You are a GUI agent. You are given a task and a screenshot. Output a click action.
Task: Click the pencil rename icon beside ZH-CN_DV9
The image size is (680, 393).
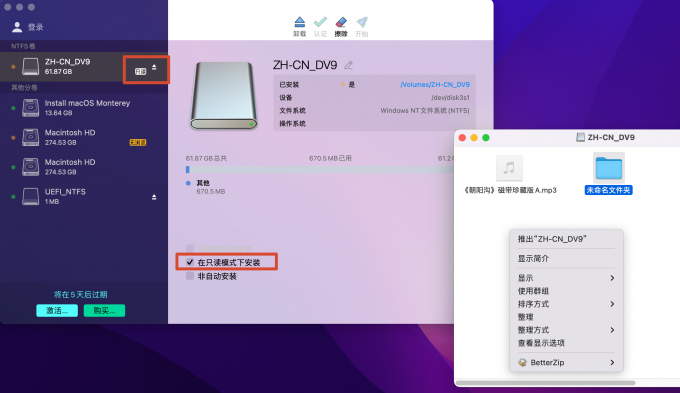click(x=348, y=65)
